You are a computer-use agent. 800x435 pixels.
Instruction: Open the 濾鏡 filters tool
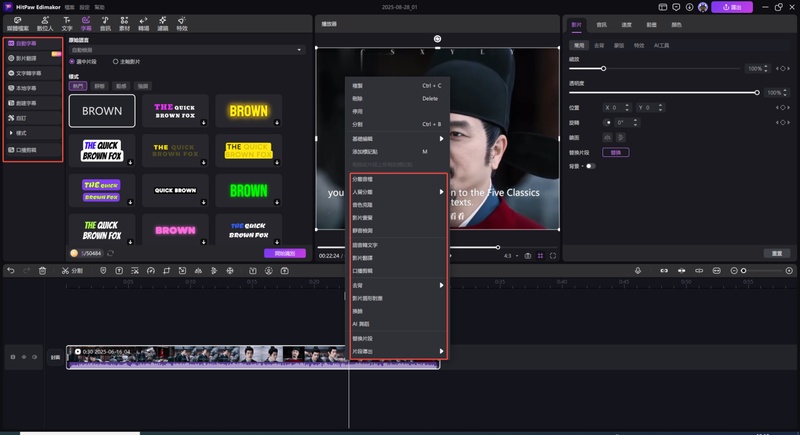tap(163, 23)
